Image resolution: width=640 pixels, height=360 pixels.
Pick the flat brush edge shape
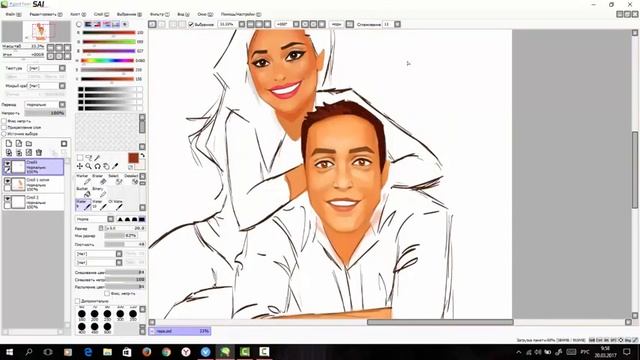click(x=142, y=219)
